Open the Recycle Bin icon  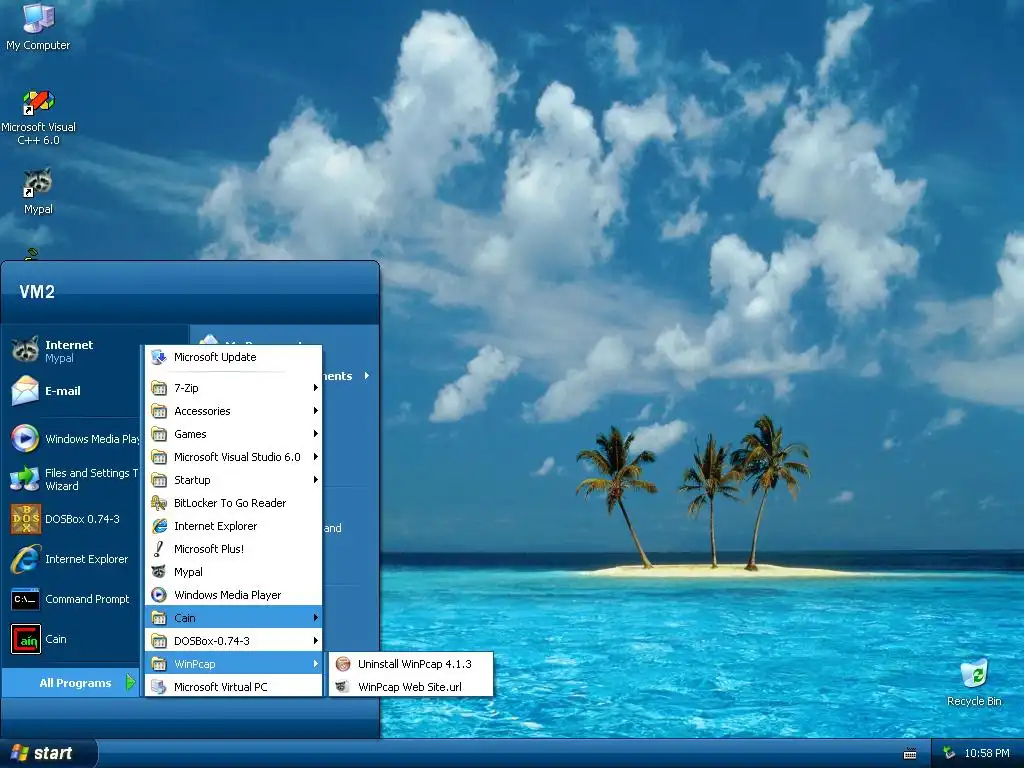pos(974,682)
